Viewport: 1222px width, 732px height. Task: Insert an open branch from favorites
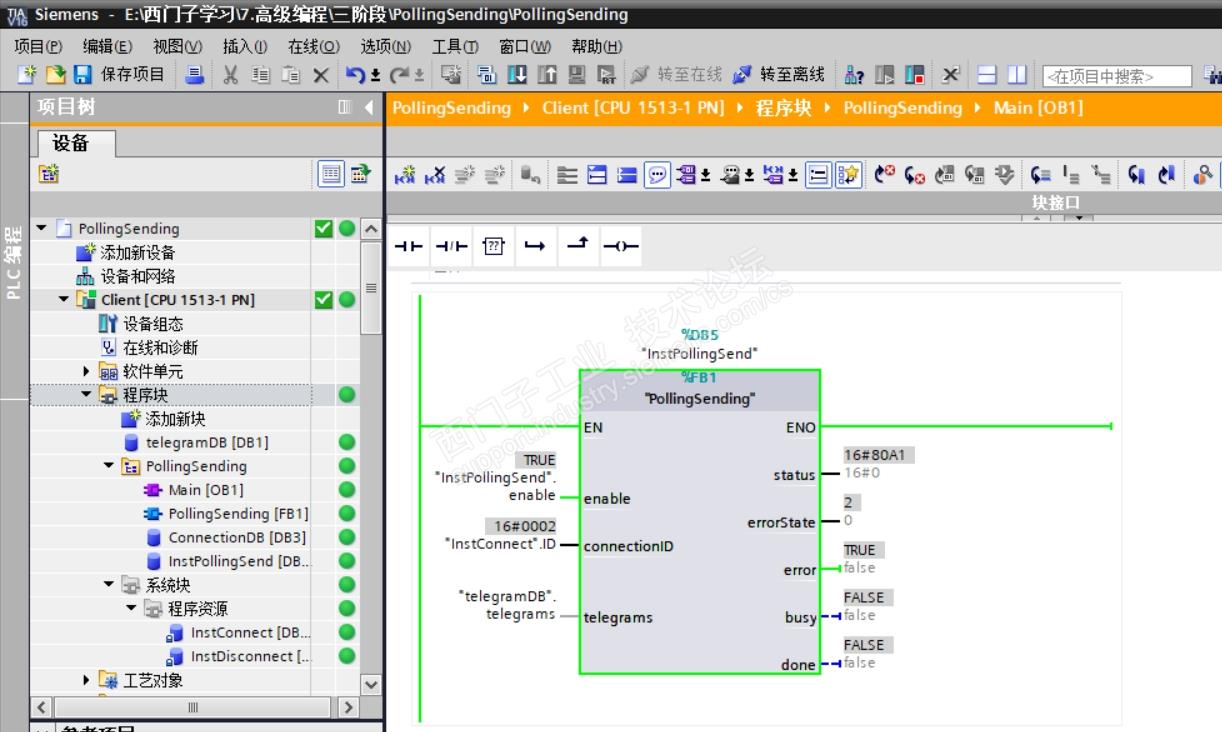pyautogui.click(x=535, y=246)
